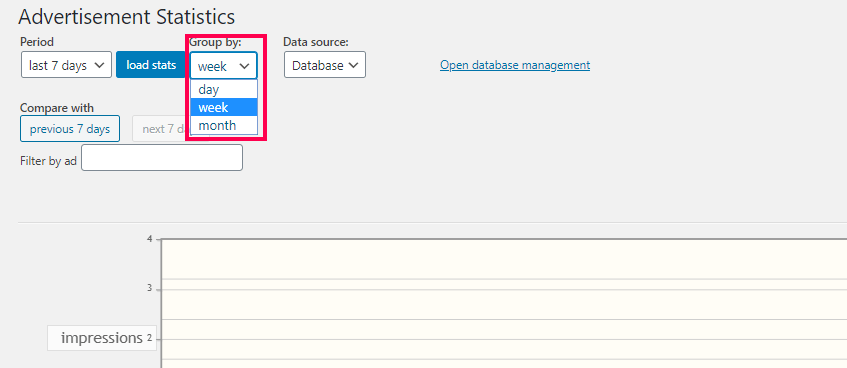Select the "day" grouping option
The height and width of the screenshot is (368, 847).
(224, 89)
